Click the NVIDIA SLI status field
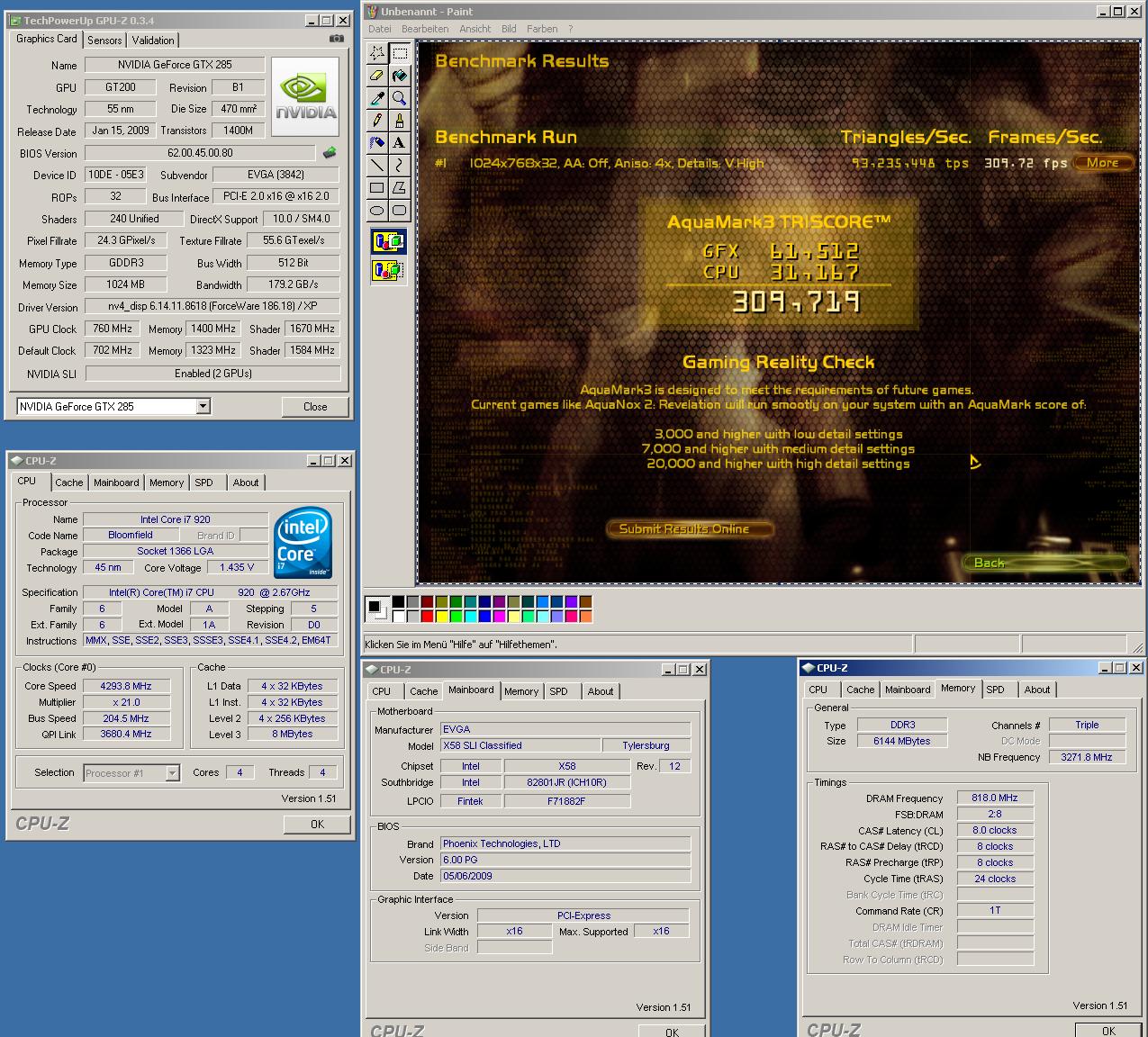The width and height of the screenshot is (1148, 1037). coord(212,374)
